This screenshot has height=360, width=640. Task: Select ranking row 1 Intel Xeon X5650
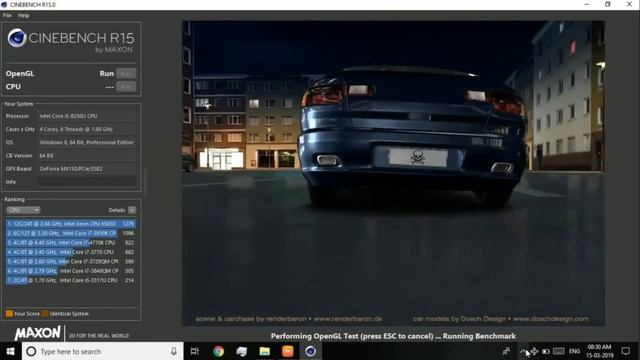71,224
